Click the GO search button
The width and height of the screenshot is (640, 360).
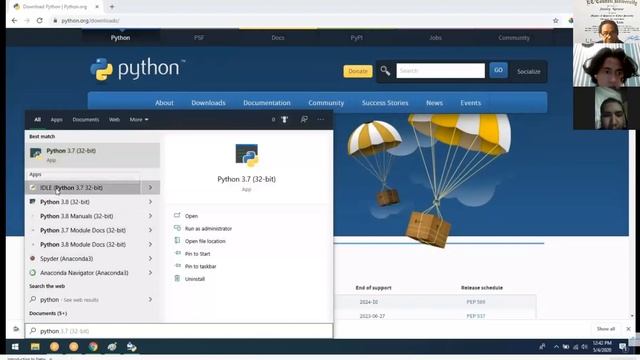coord(498,70)
